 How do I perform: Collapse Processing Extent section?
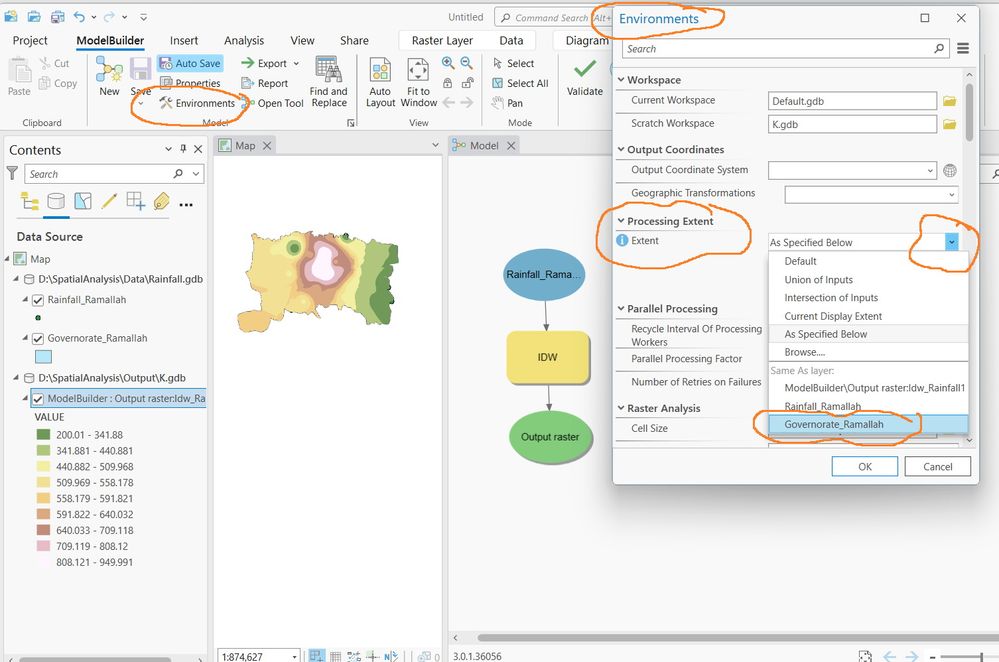coord(621,220)
